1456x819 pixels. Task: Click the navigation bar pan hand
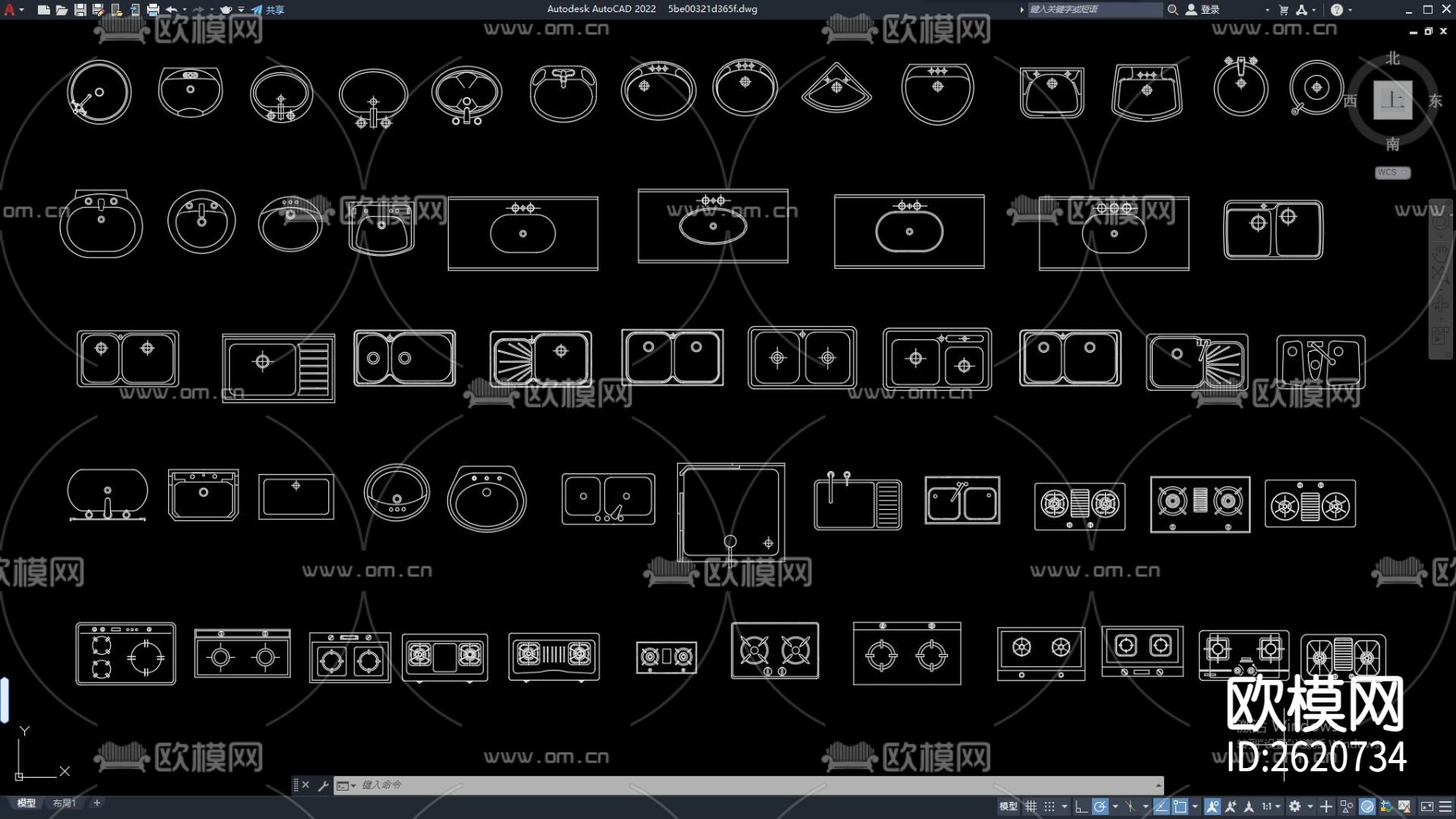[1441, 252]
